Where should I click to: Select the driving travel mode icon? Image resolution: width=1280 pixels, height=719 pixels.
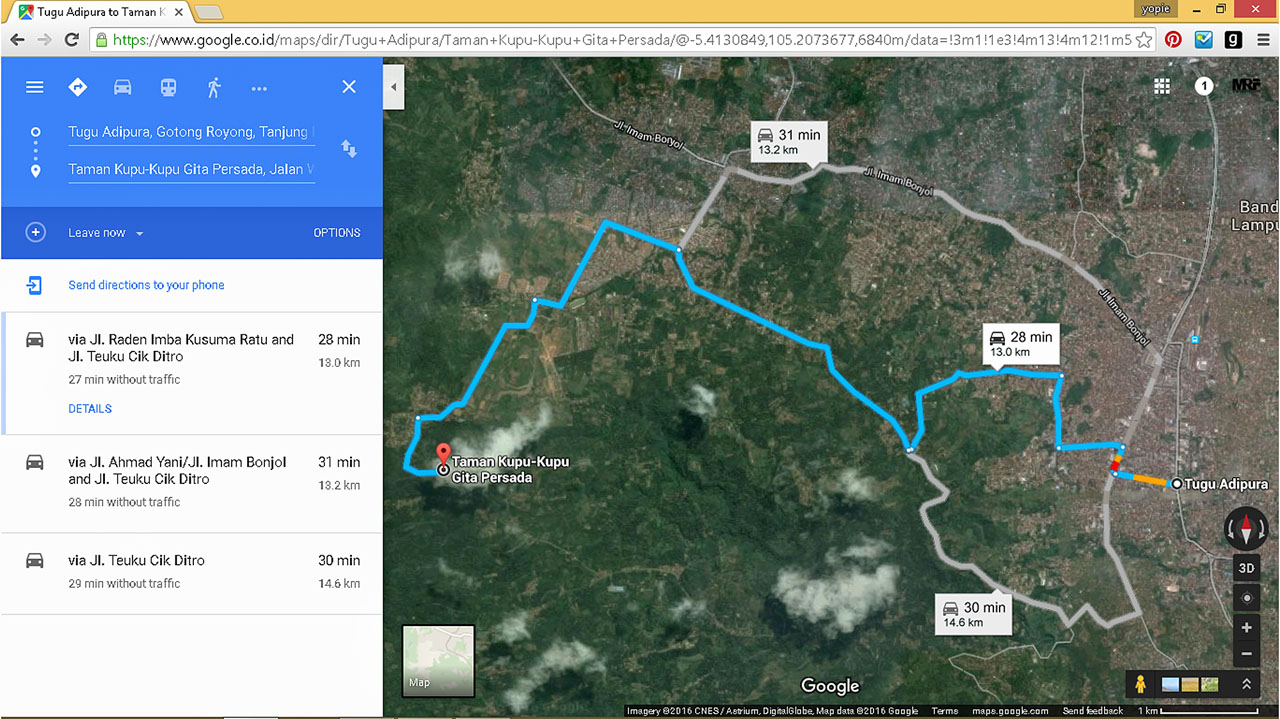(122, 87)
